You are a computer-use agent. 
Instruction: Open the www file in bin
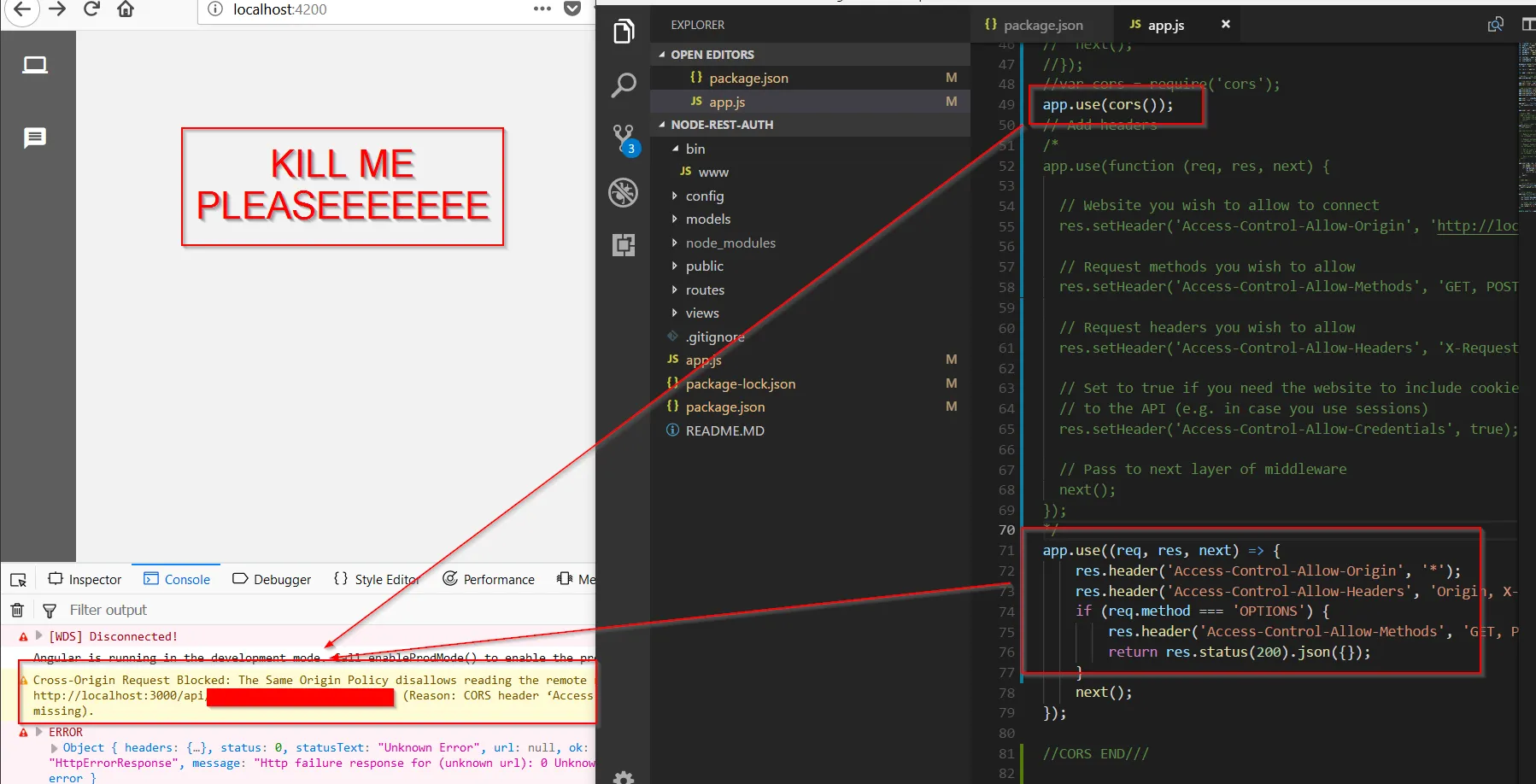click(x=810, y=172)
